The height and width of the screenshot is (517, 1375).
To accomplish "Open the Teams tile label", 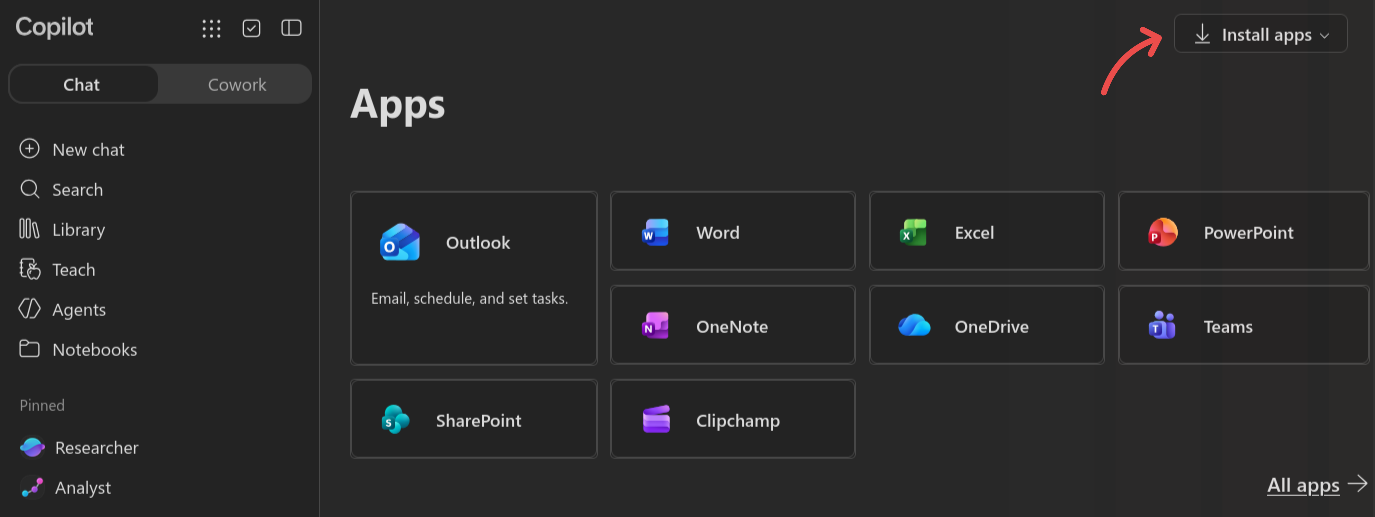I will pos(1228,326).
